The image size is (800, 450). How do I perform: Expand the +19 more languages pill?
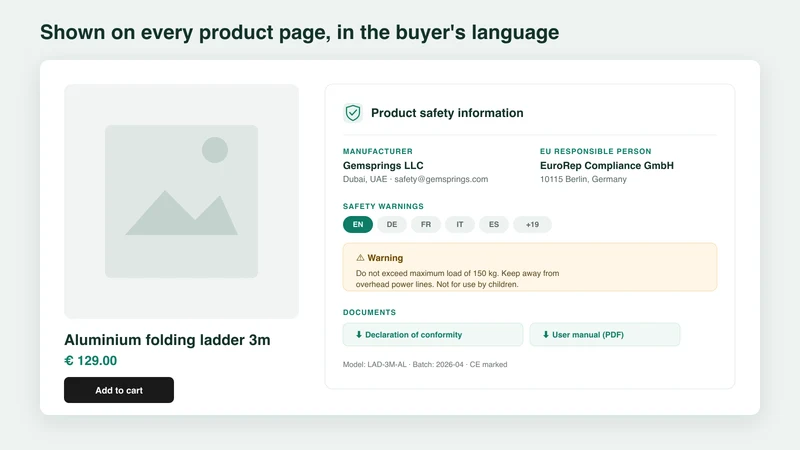tap(532, 224)
